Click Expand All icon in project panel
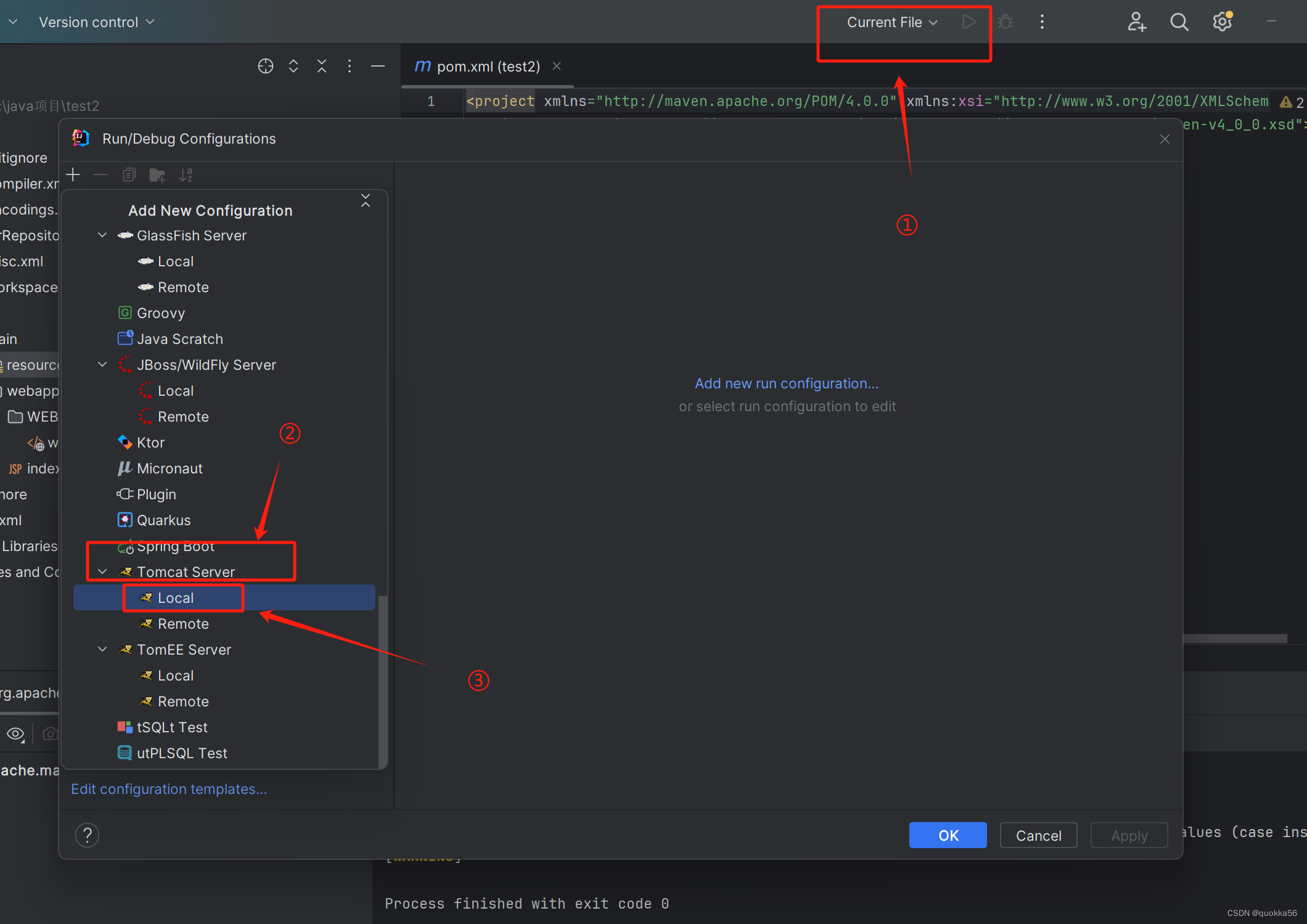Viewport: 1307px width, 924px height. (293, 66)
